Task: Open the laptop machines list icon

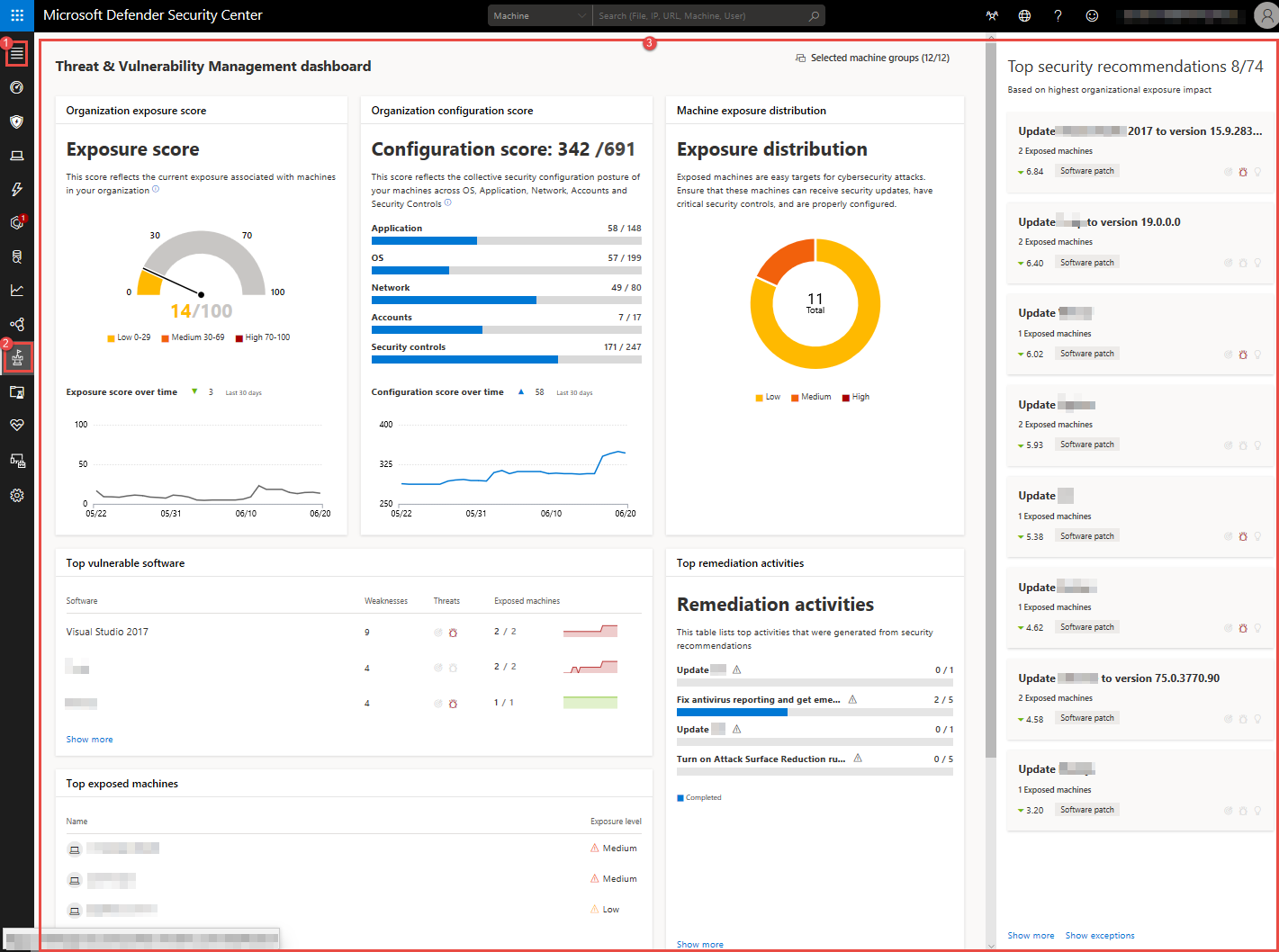Action: tap(17, 156)
